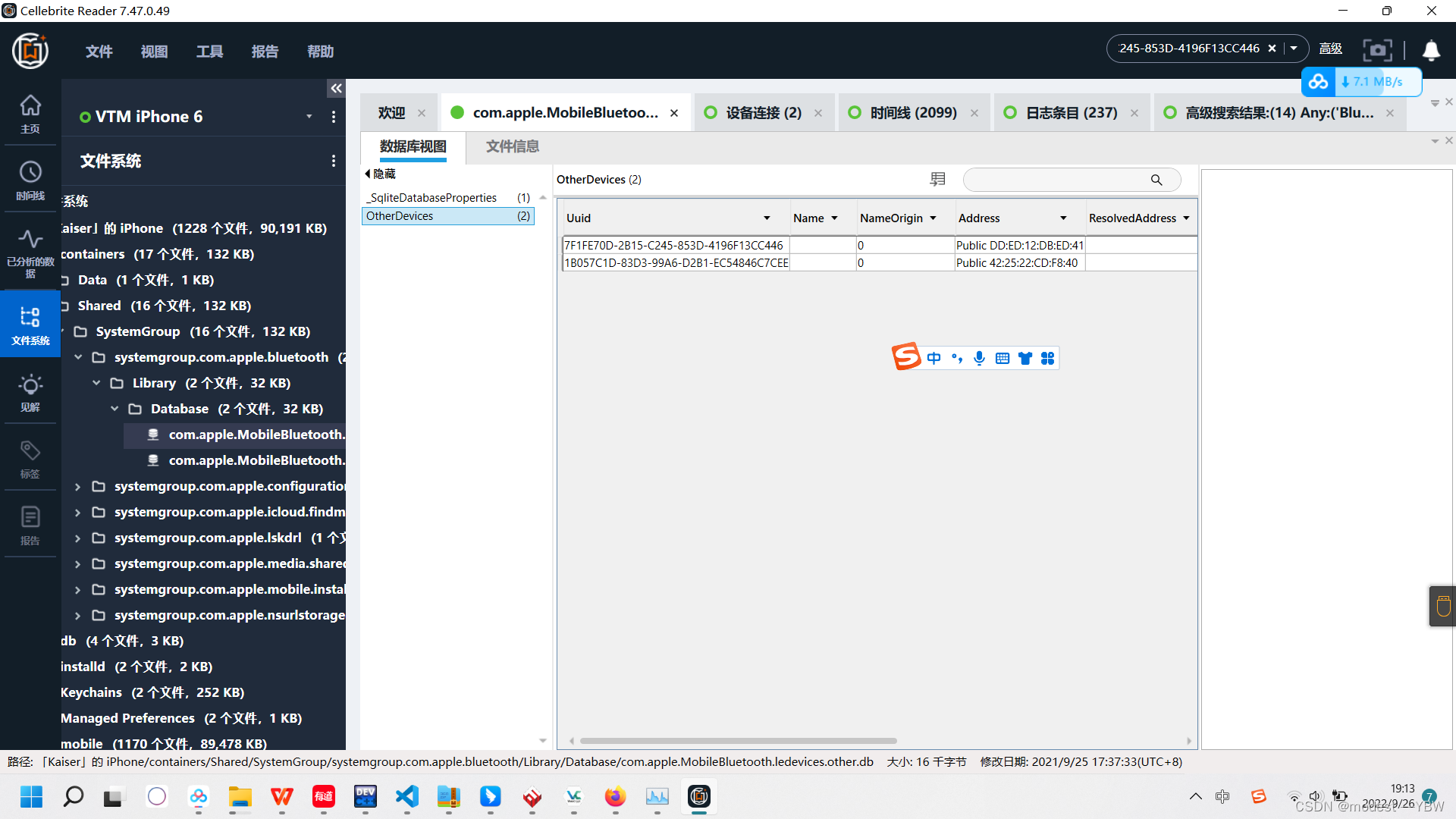Switch to File Info tab
Screen dimensions: 1456x819
coord(512,146)
